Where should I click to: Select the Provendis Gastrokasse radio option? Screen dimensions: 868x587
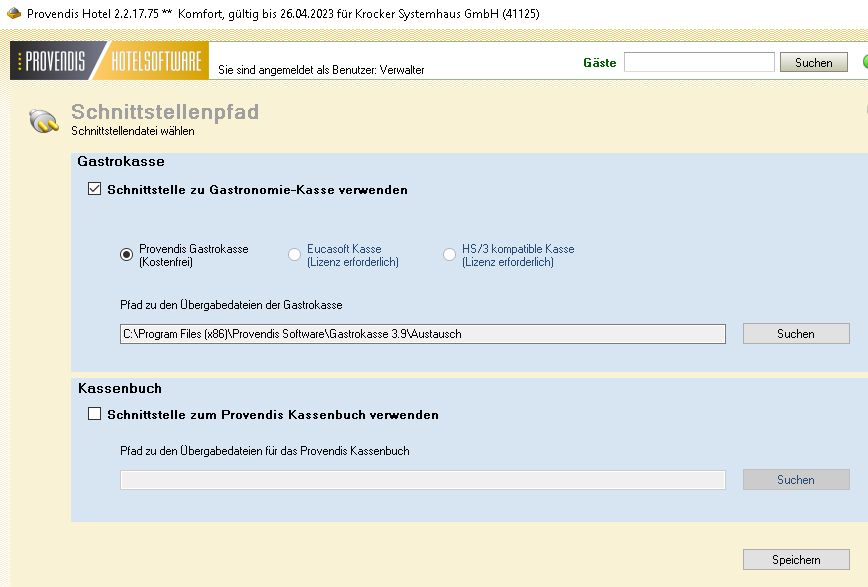coord(126,255)
